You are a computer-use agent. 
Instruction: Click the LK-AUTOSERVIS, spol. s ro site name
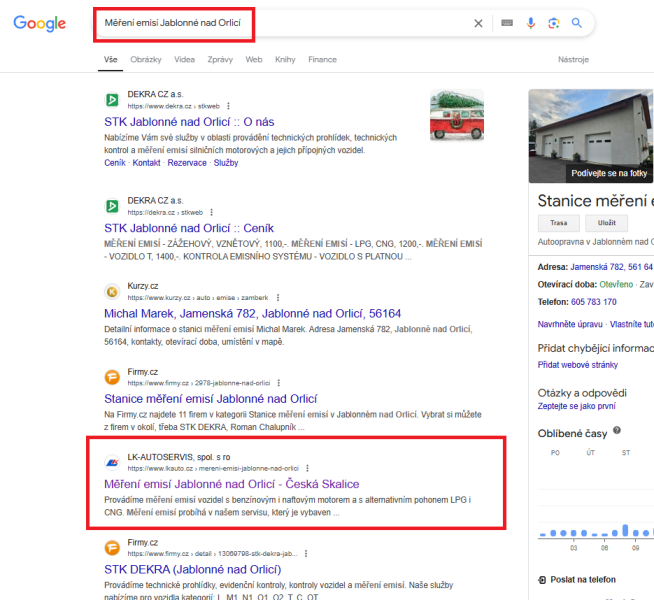click(179, 457)
